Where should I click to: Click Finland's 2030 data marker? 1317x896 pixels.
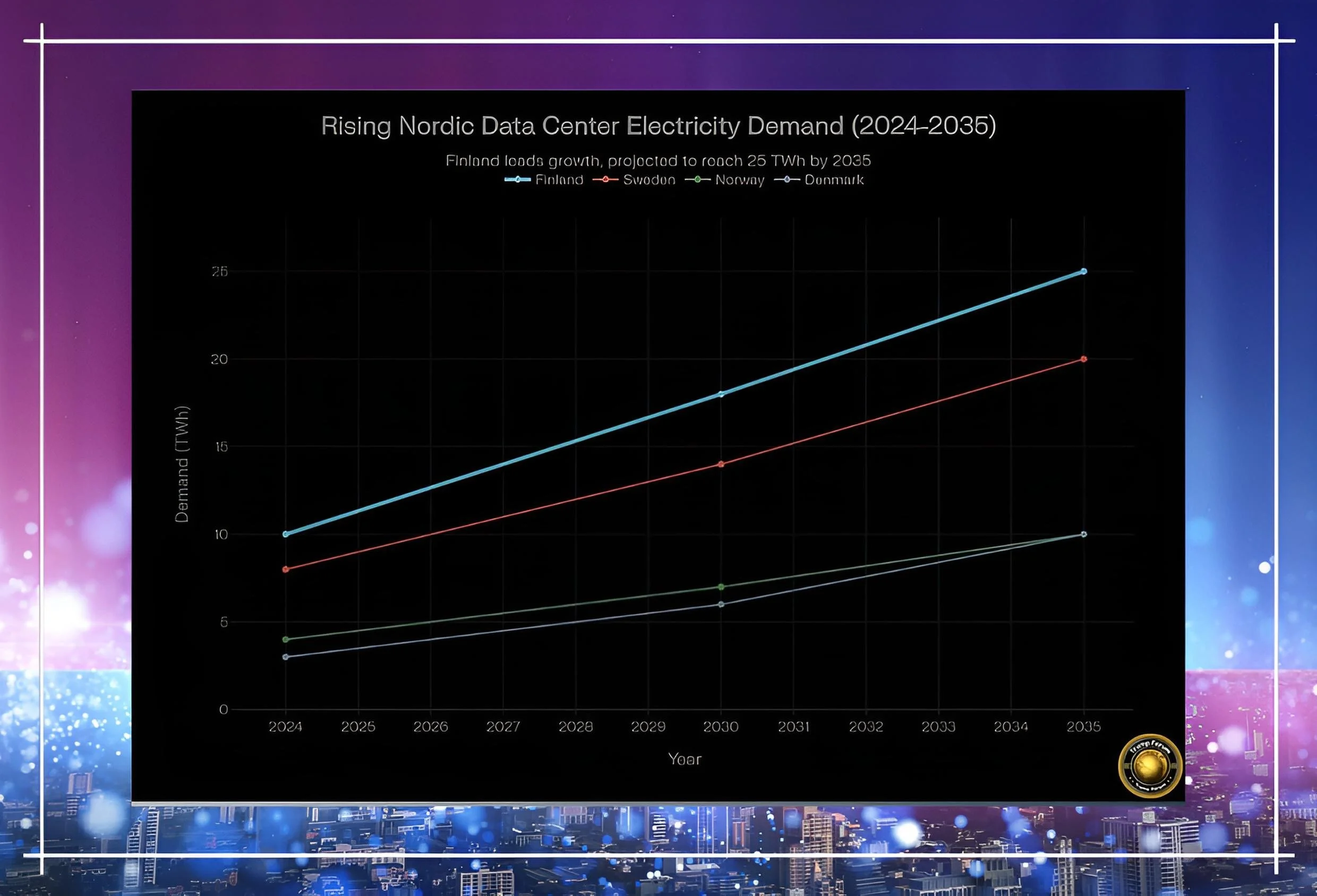point(721,394)
